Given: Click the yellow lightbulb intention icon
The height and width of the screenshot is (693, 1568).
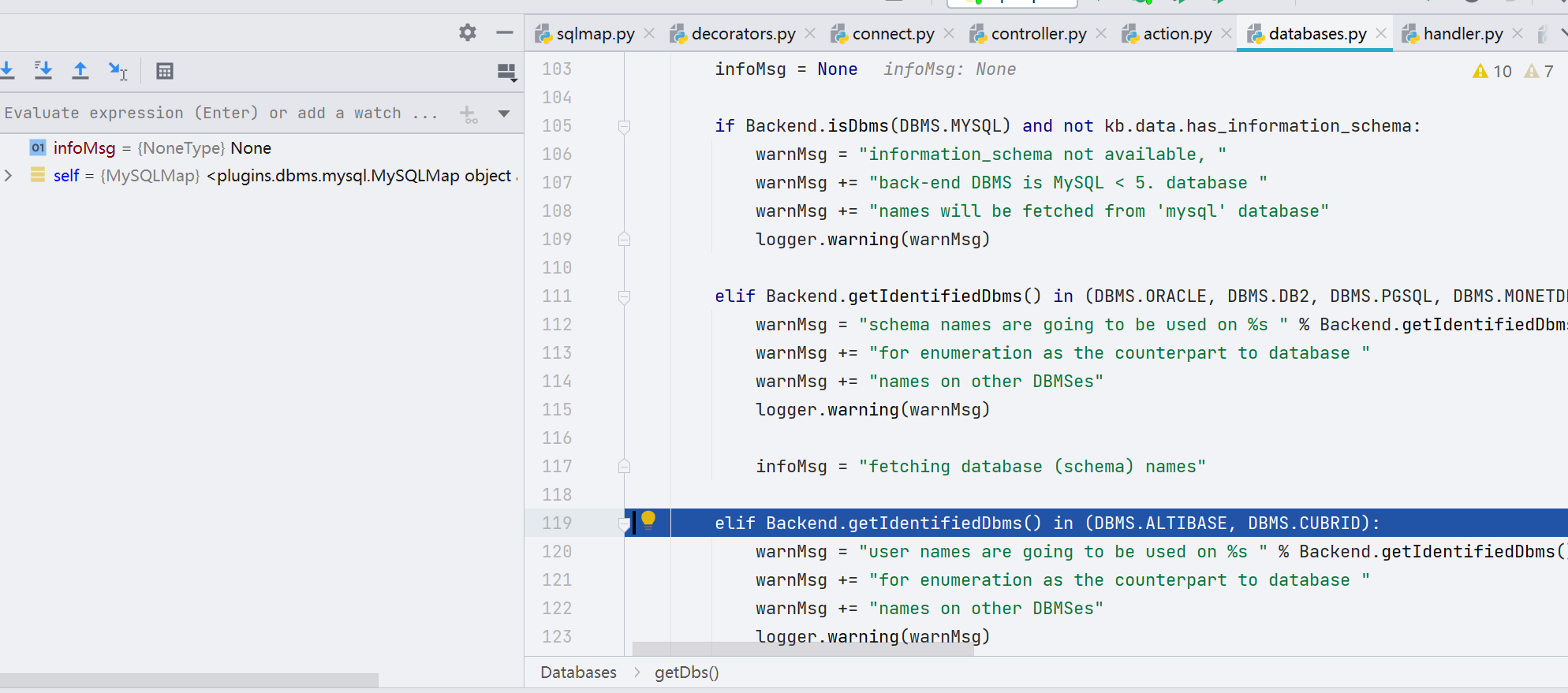Looking at the screenshot, I should (648, 520).
